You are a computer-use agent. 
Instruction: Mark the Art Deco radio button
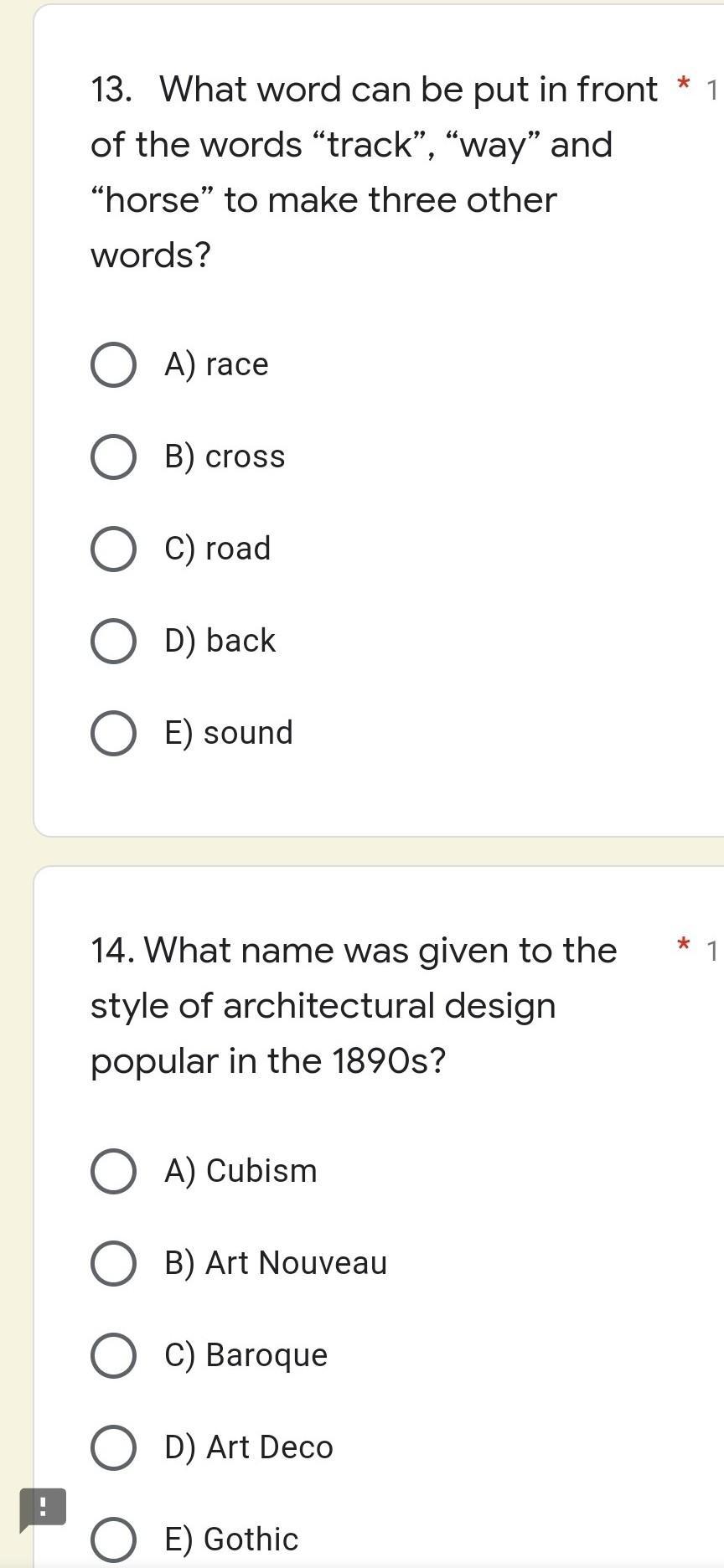[x=113, y=1447]
